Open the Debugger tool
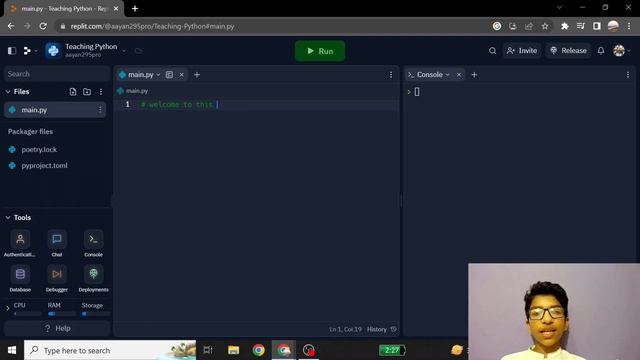The width and height of the screenshot is (640, 360). (x=57, y=279)
